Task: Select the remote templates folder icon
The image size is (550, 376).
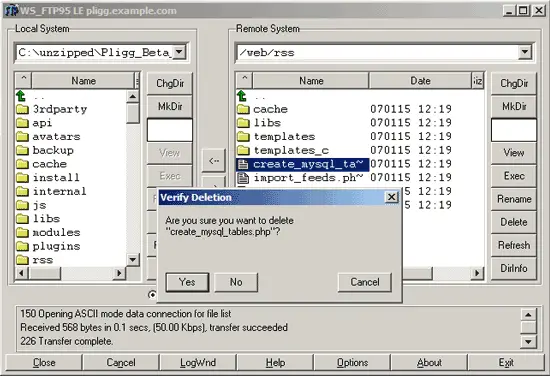Action: tap(243, 137)
